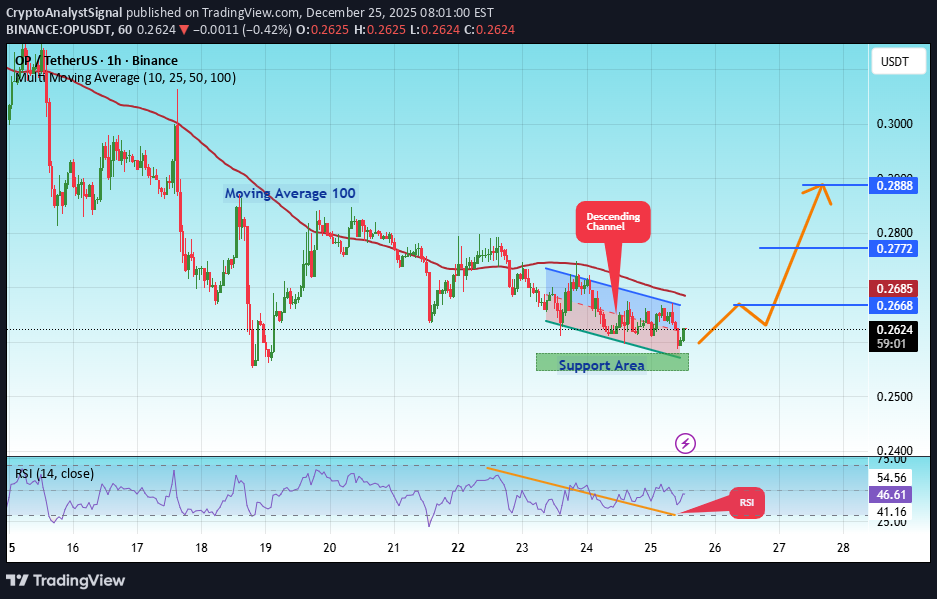Image resolution: width=937 pixels, height=599 pixels.
Task: Click the purple lightning bolt quick-trade icon
Action: (685, 443)
